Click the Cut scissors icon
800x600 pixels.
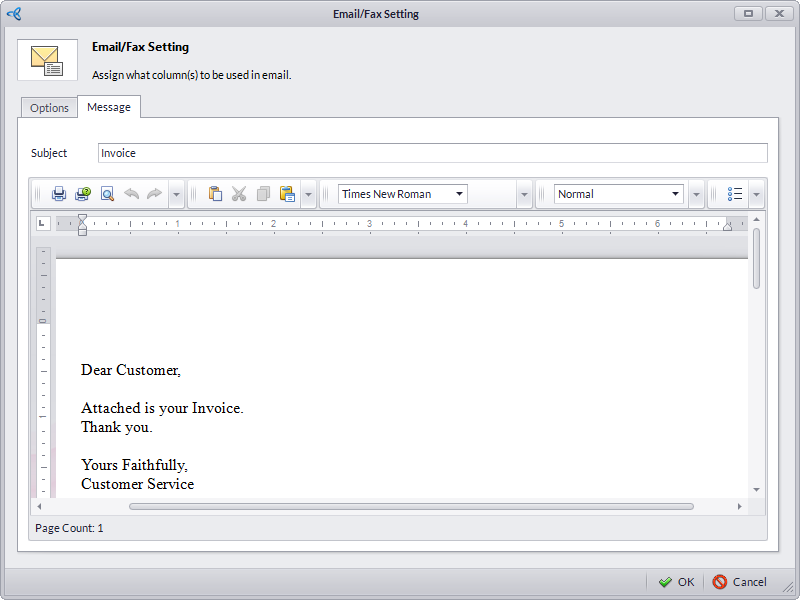[239, 194]
